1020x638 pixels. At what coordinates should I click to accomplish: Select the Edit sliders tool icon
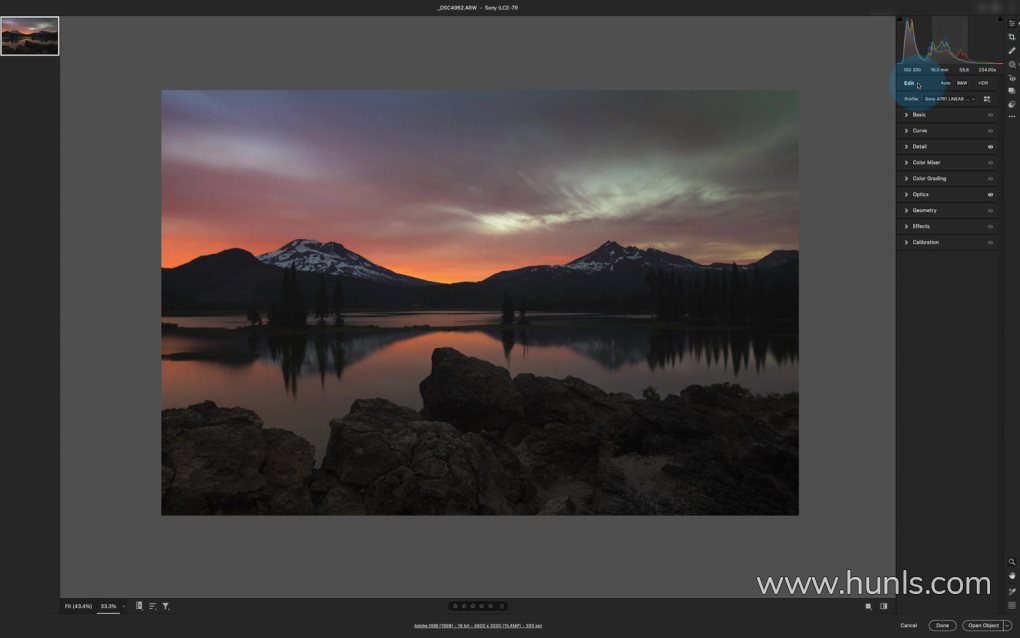pyautogui.click(x=1012, y=23)
